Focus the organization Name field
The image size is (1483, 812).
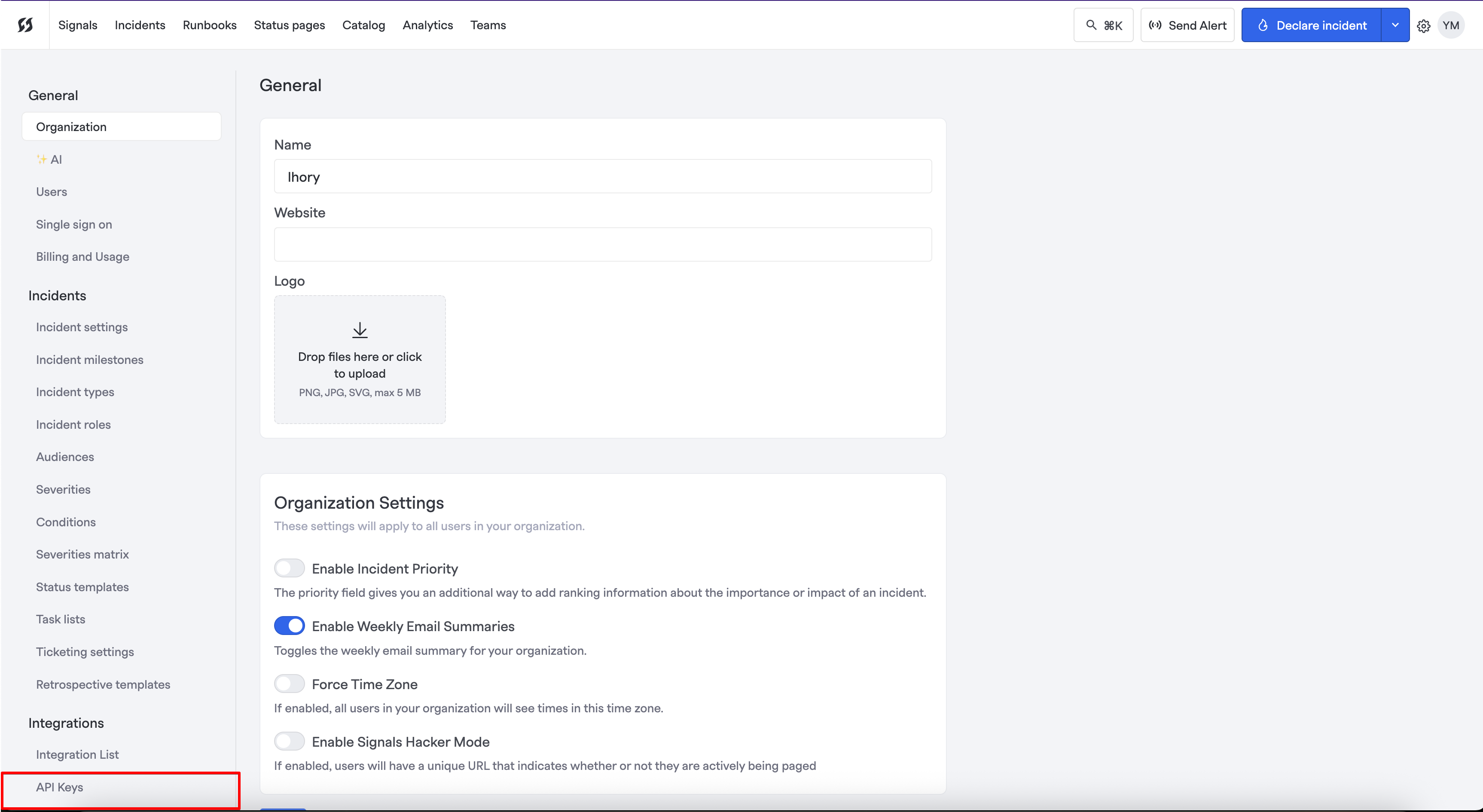click(x=602, y=177)
